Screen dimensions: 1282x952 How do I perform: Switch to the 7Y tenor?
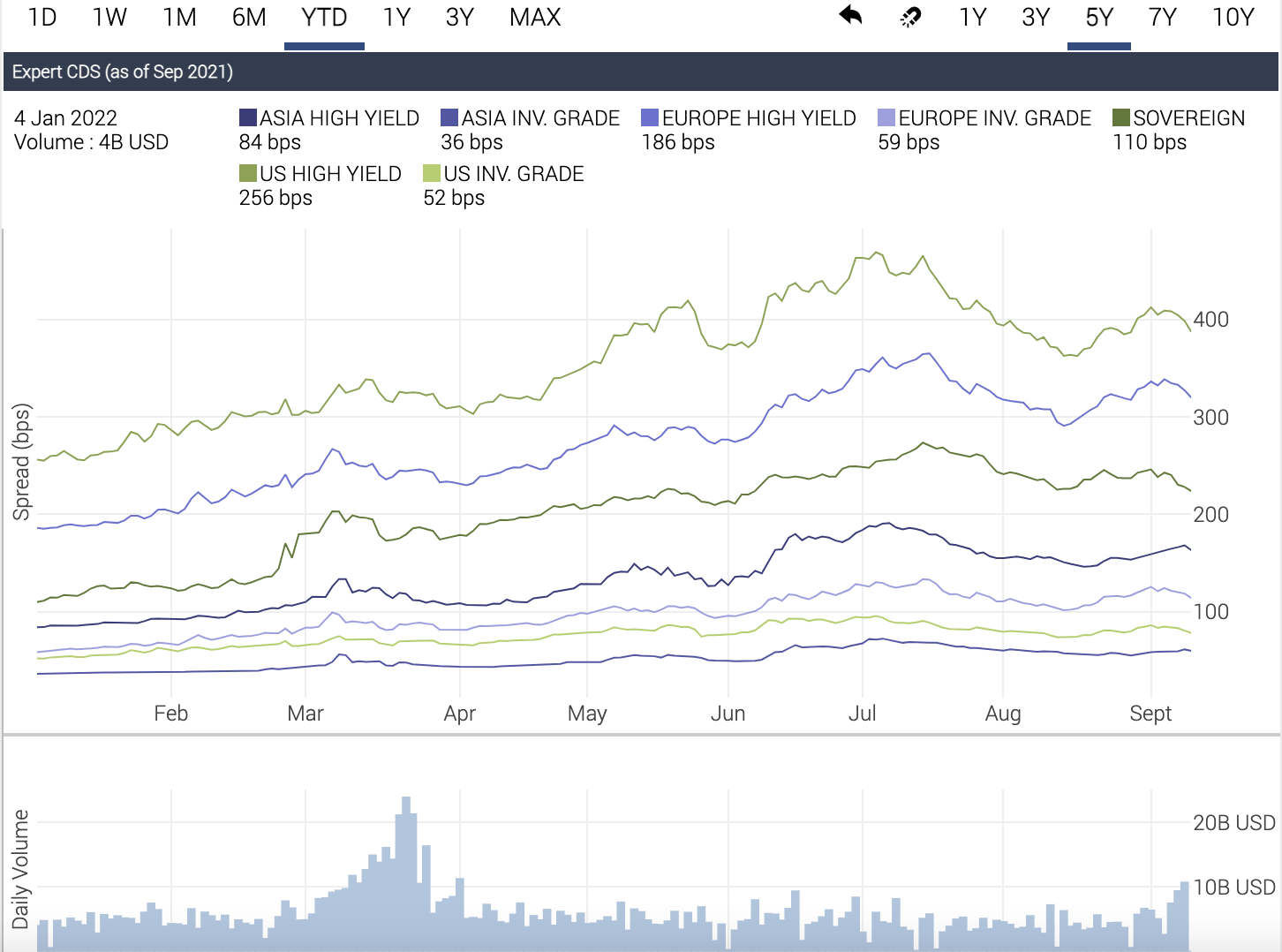(1163, 18)
